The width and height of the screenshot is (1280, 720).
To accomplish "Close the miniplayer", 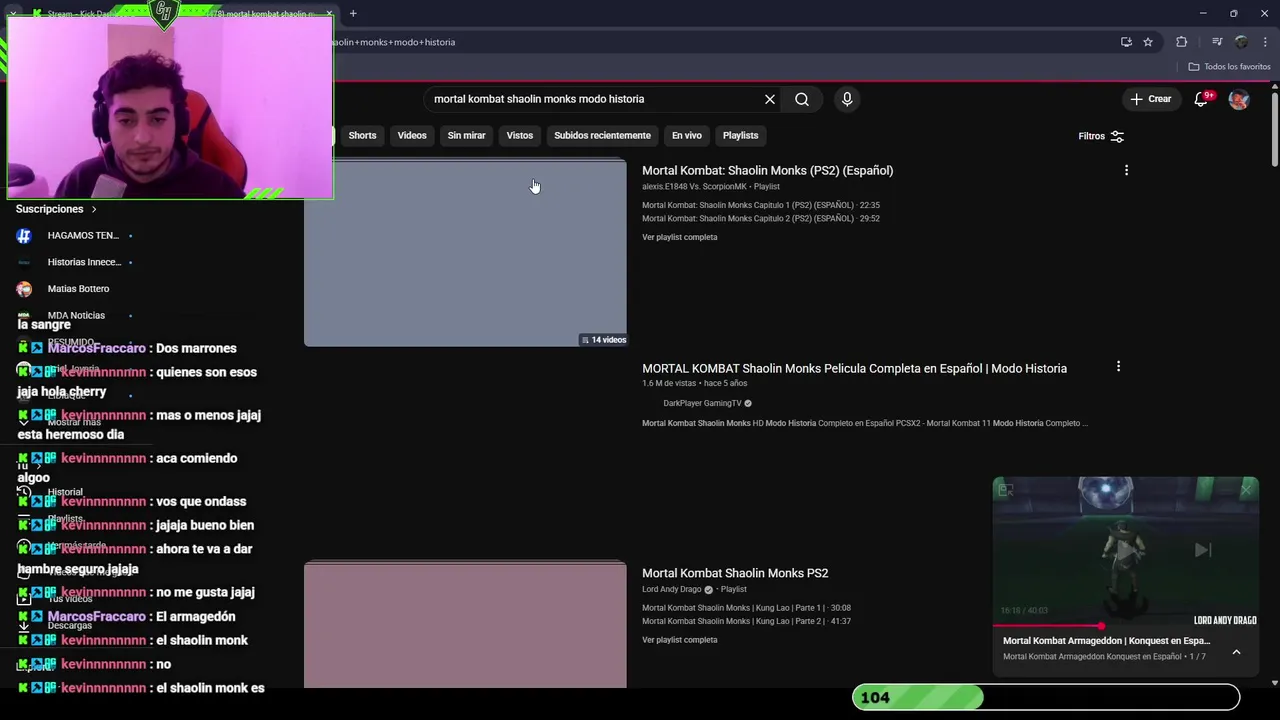I will click(x=1246, y=489).
